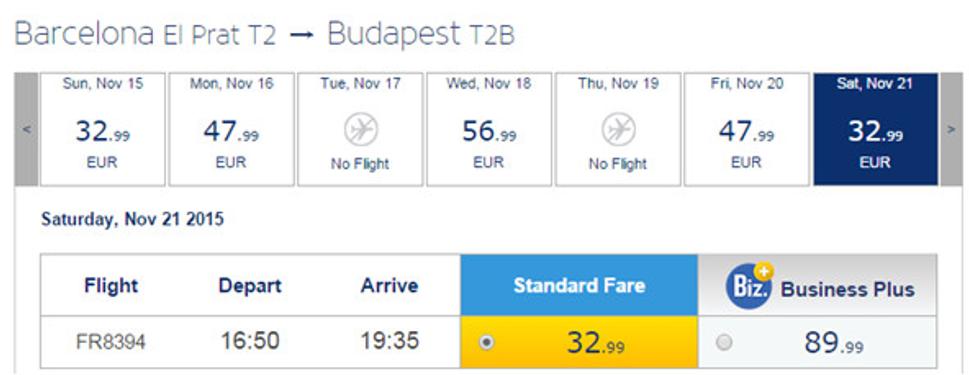Viewport: 969px width, 375px height.
Task: Pick the Fri, Nov 20 fare tab
Action: pyautogui.click(x=747, y=129)
